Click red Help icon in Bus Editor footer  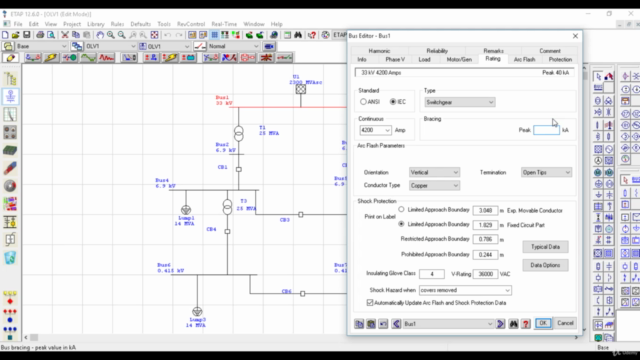(x=526, y=324)
